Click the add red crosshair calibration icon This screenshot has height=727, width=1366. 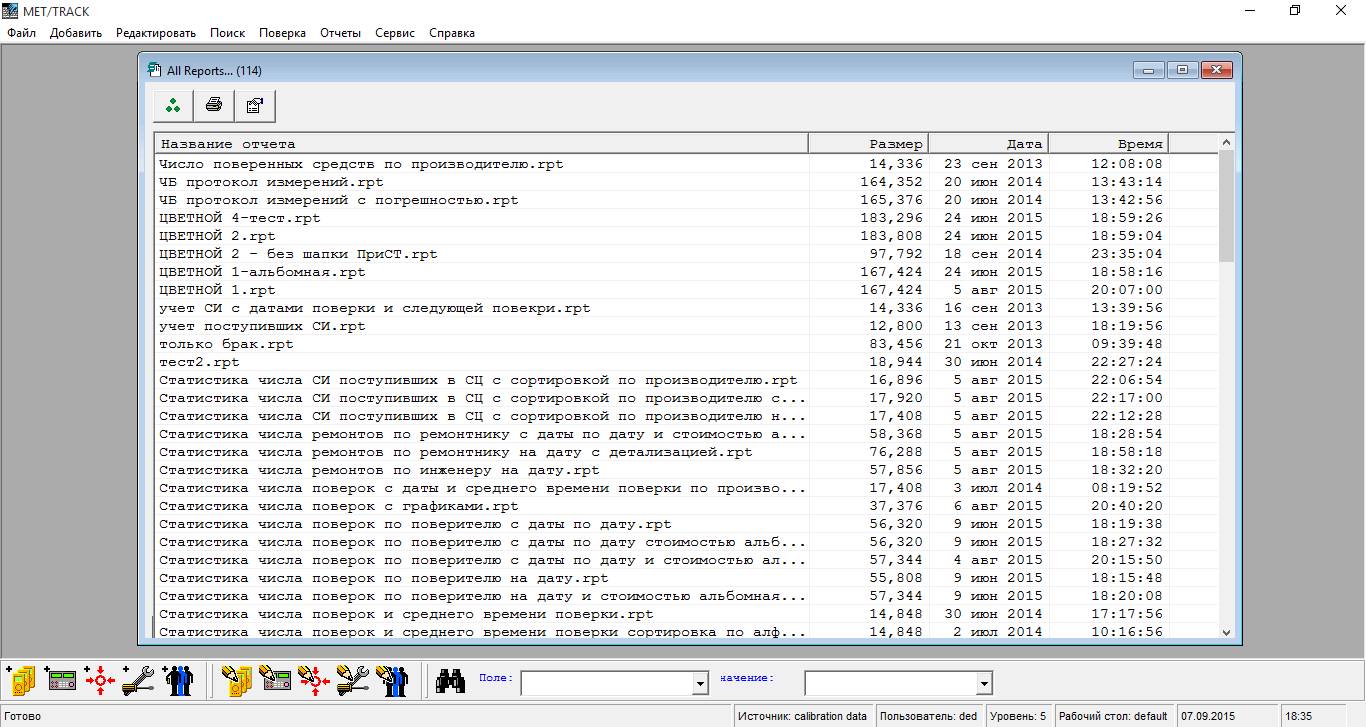(100, 681)
